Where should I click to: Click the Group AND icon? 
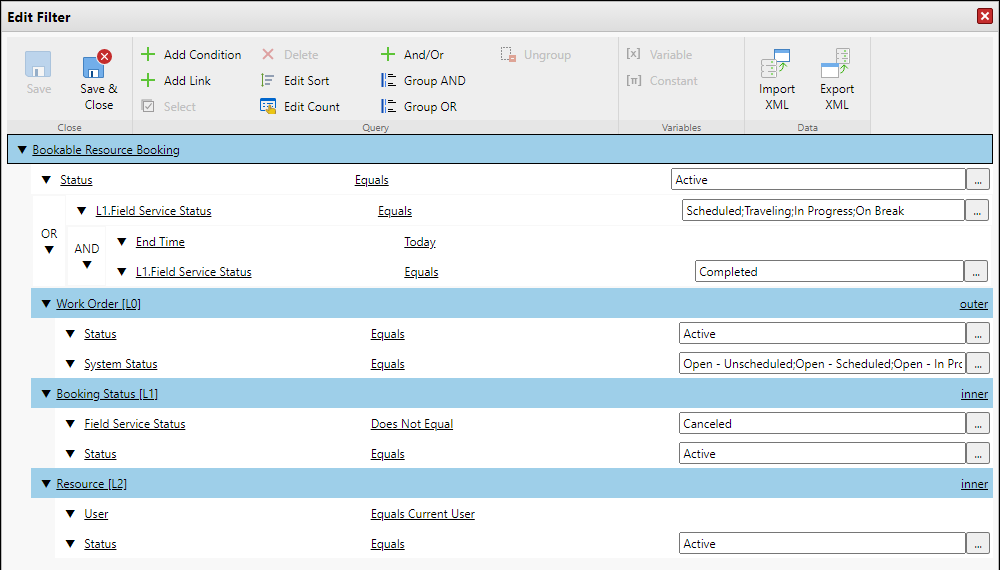(389, 81)
